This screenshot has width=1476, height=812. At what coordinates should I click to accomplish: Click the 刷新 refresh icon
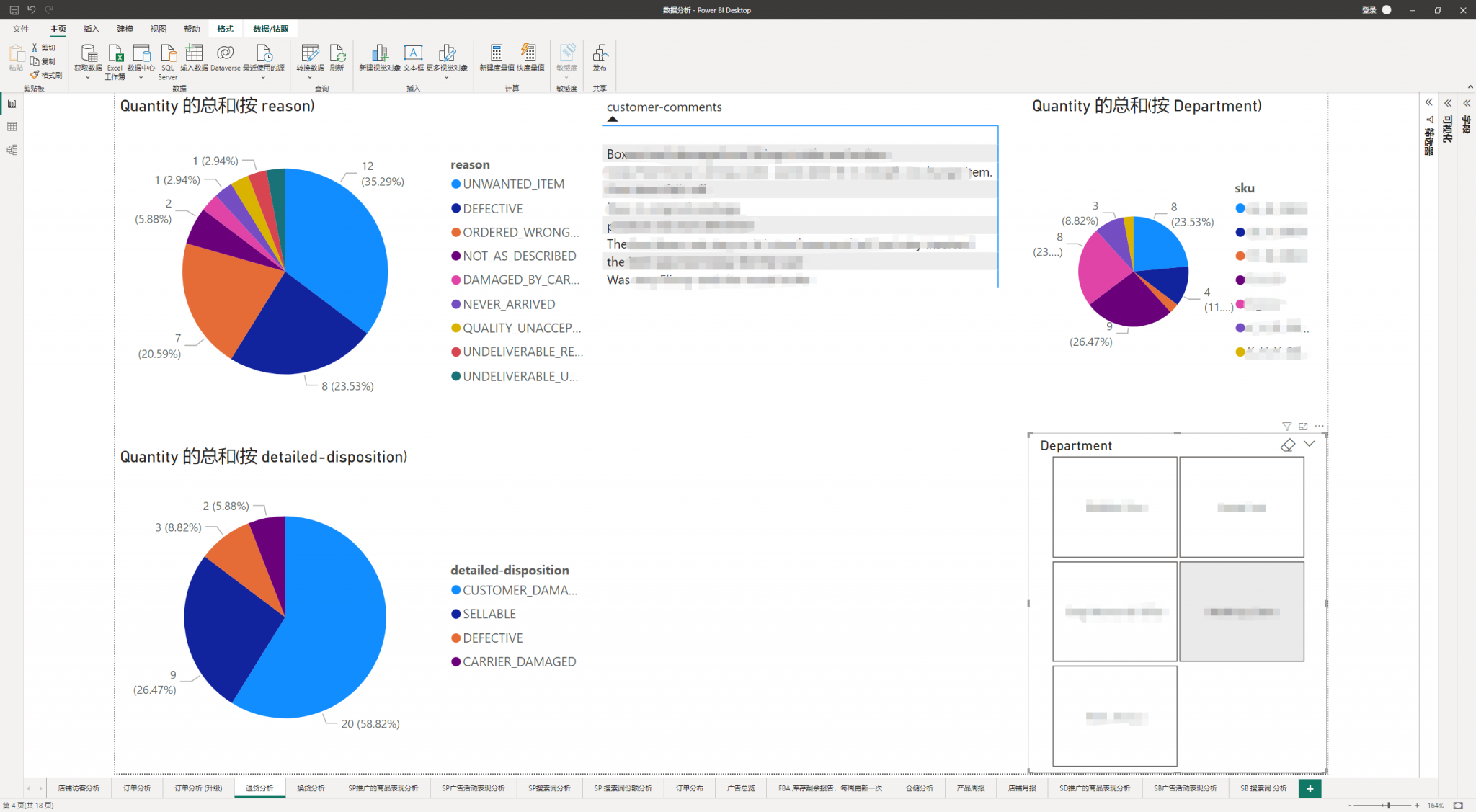337,55
